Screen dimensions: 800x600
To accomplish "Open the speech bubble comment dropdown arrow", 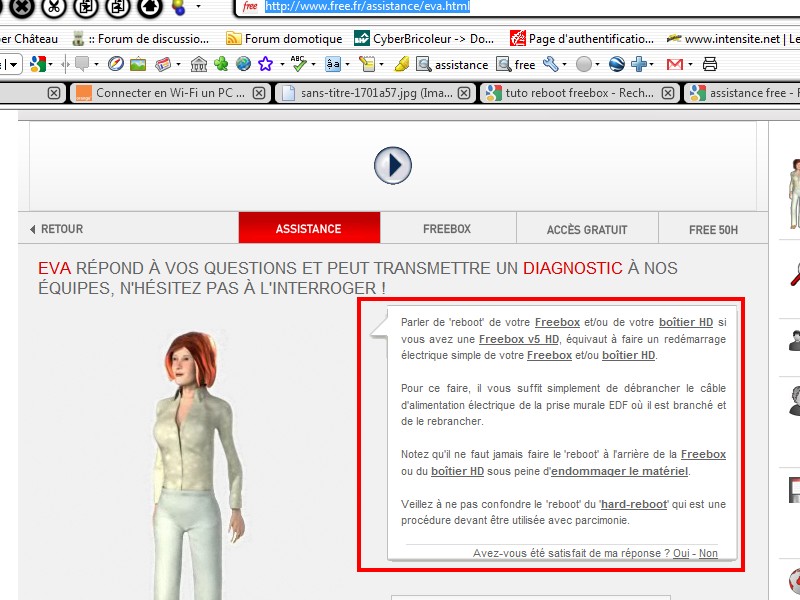I will tap(97, 64).
